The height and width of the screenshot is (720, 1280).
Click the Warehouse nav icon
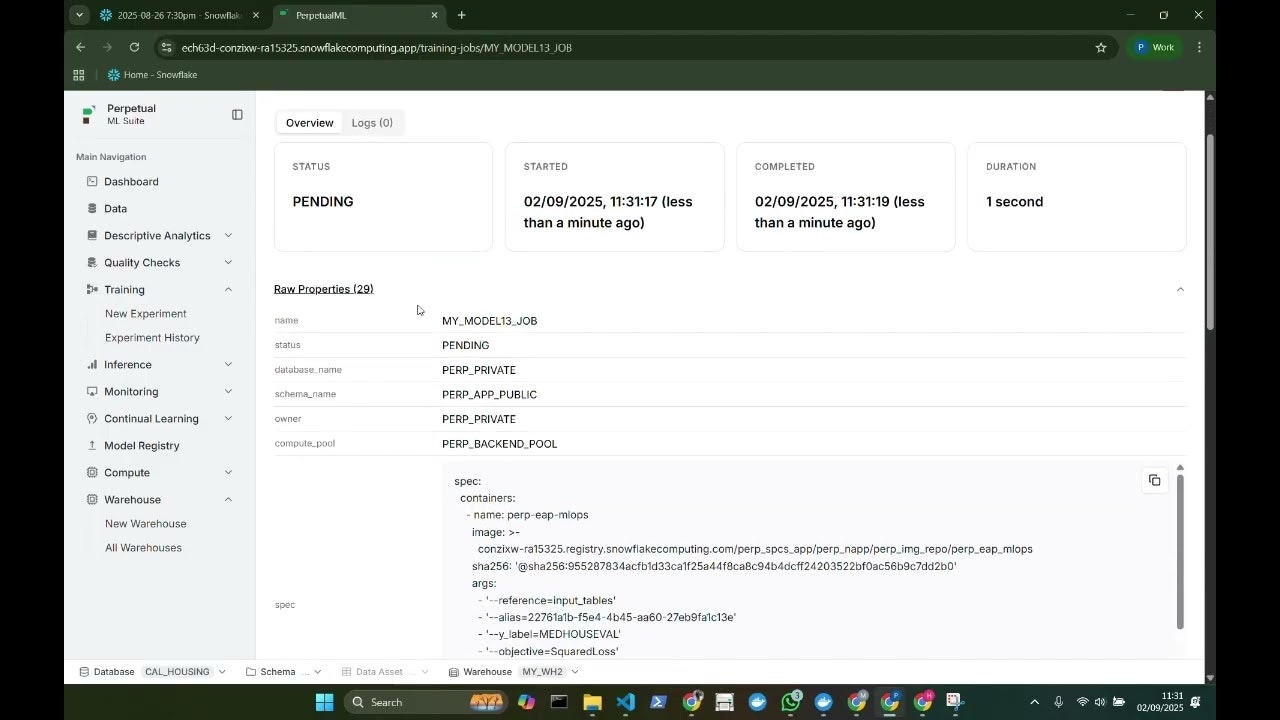coord(92,500)
